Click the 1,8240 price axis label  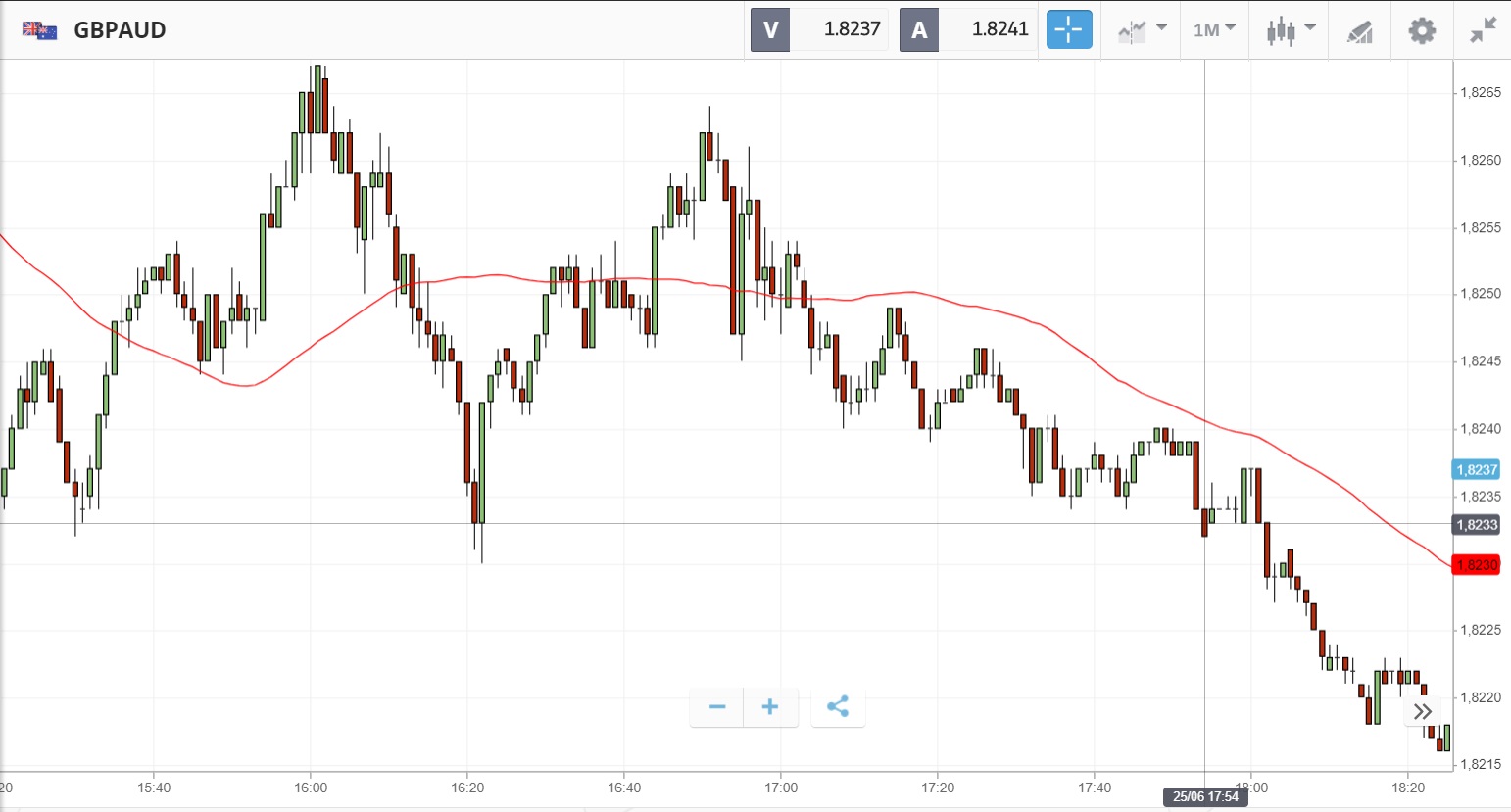pos(1480,429)
